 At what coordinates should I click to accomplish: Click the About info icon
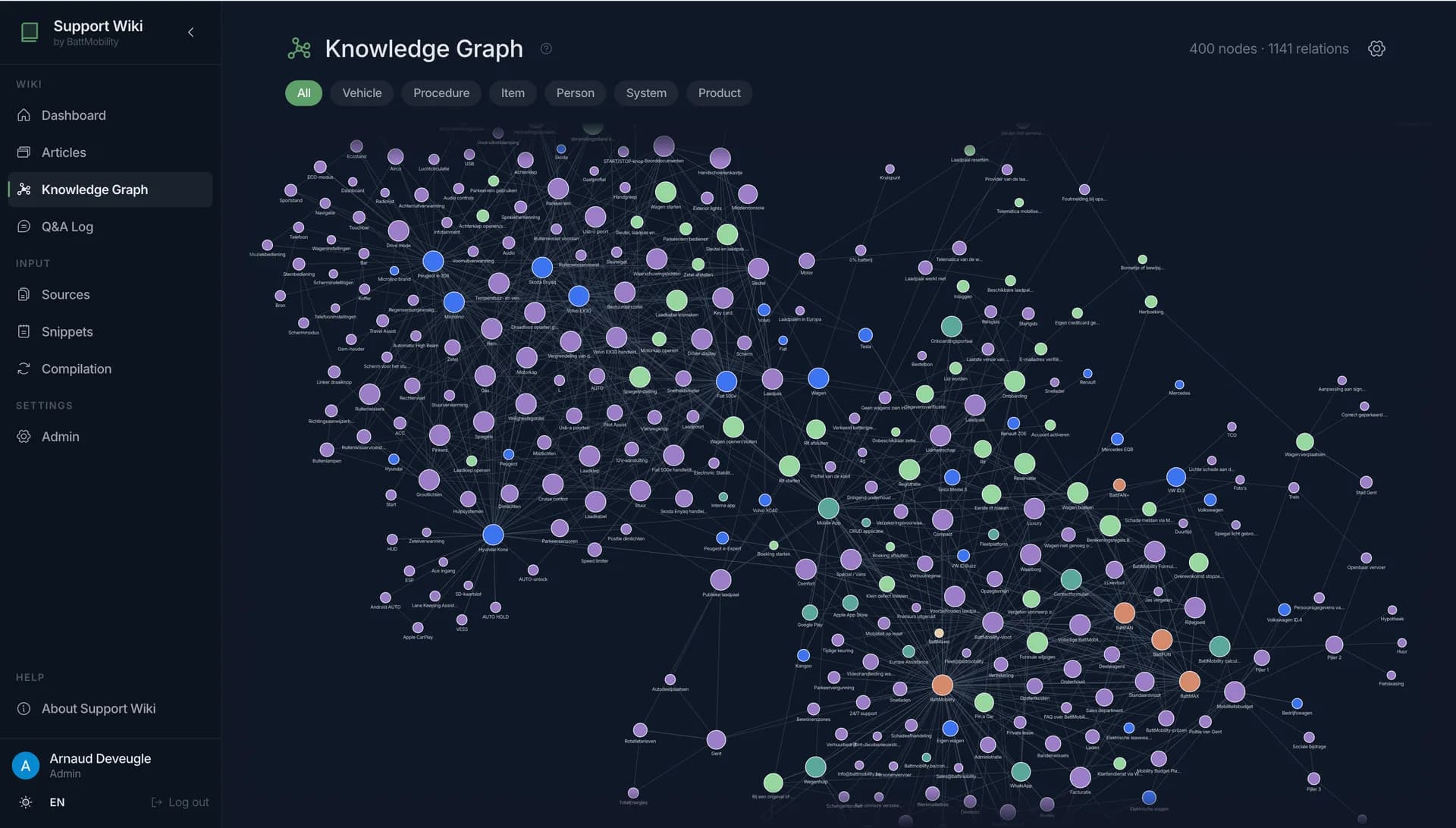point(24,708)
